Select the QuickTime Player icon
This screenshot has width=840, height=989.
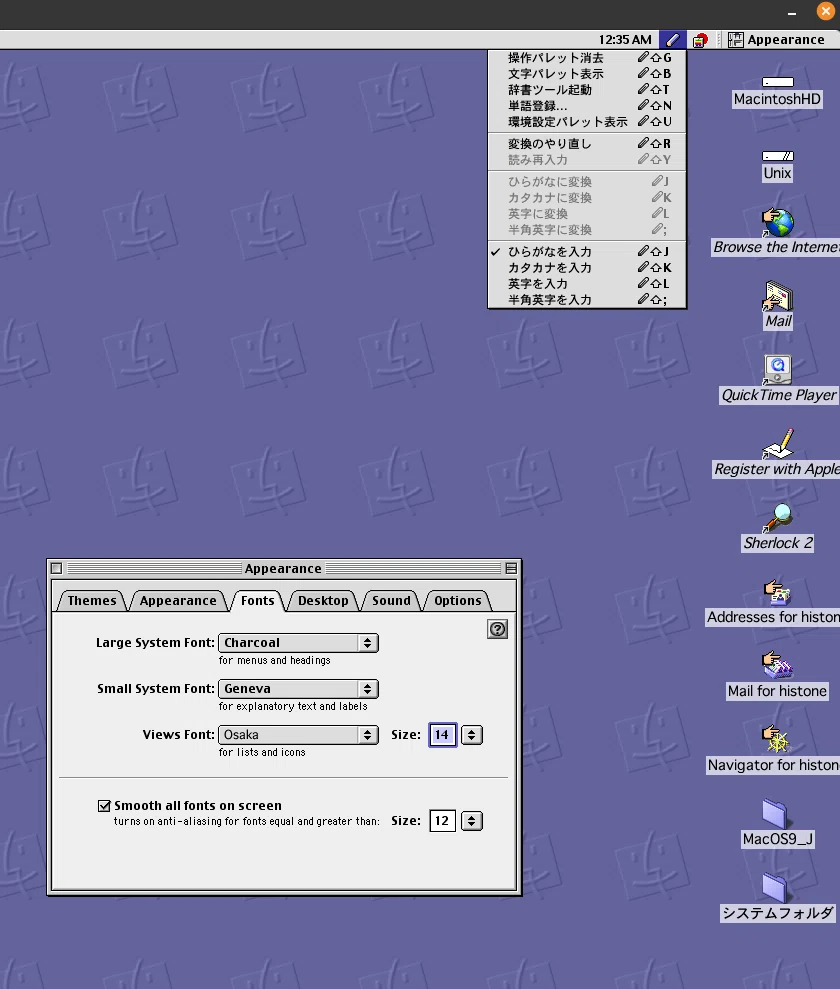[778, 370]
